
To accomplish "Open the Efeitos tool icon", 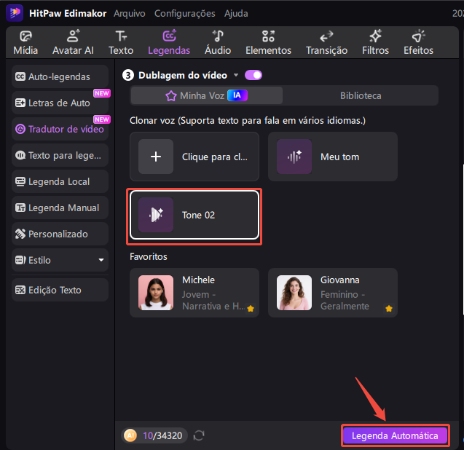I will [x=418, y=36].
